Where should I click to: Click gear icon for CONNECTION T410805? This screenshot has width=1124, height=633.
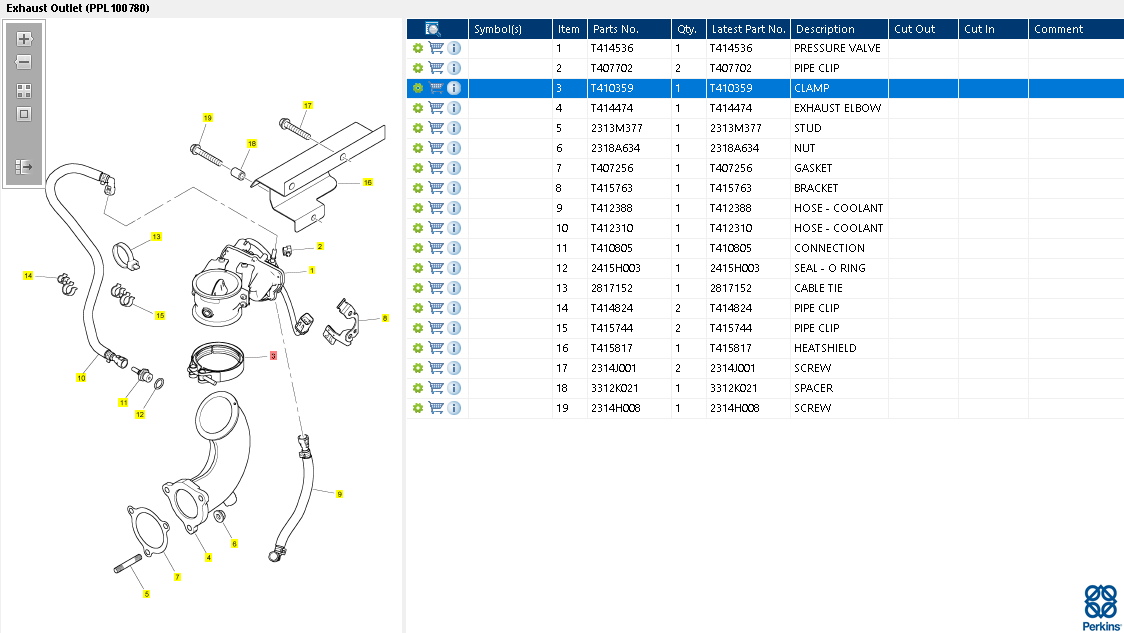418,248
